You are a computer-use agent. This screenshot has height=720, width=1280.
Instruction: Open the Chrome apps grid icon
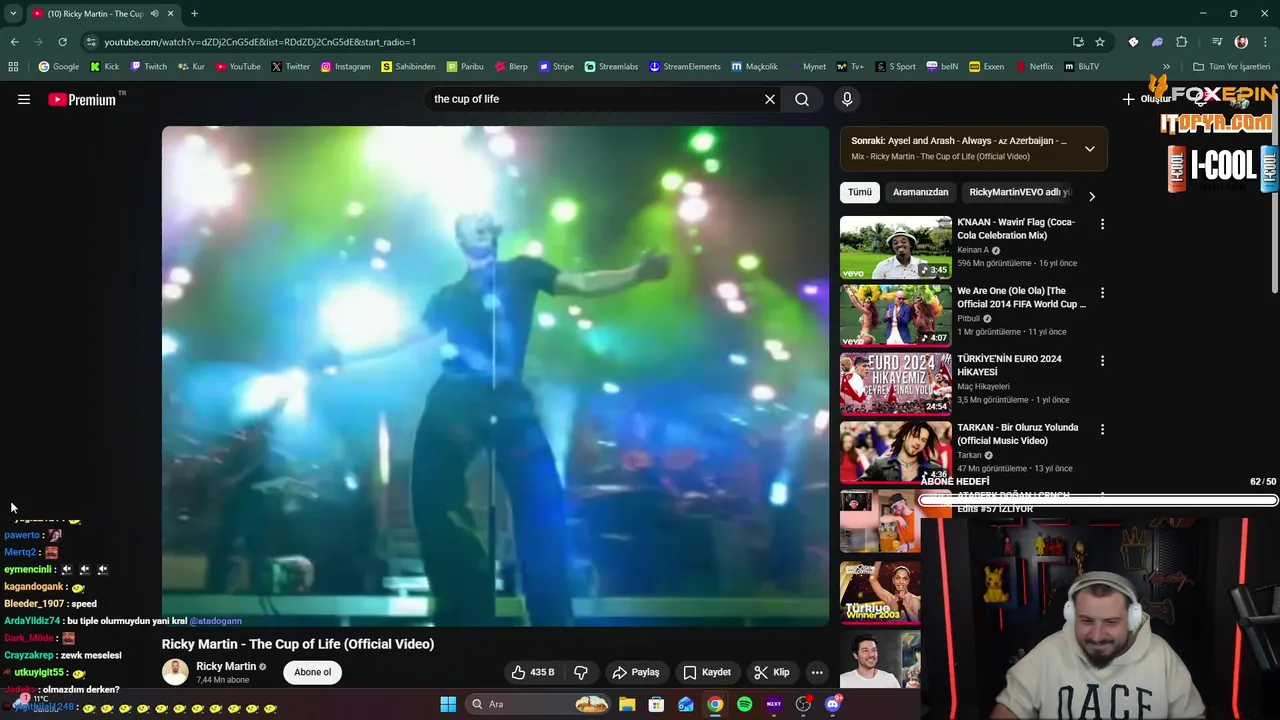pos(13,67)
